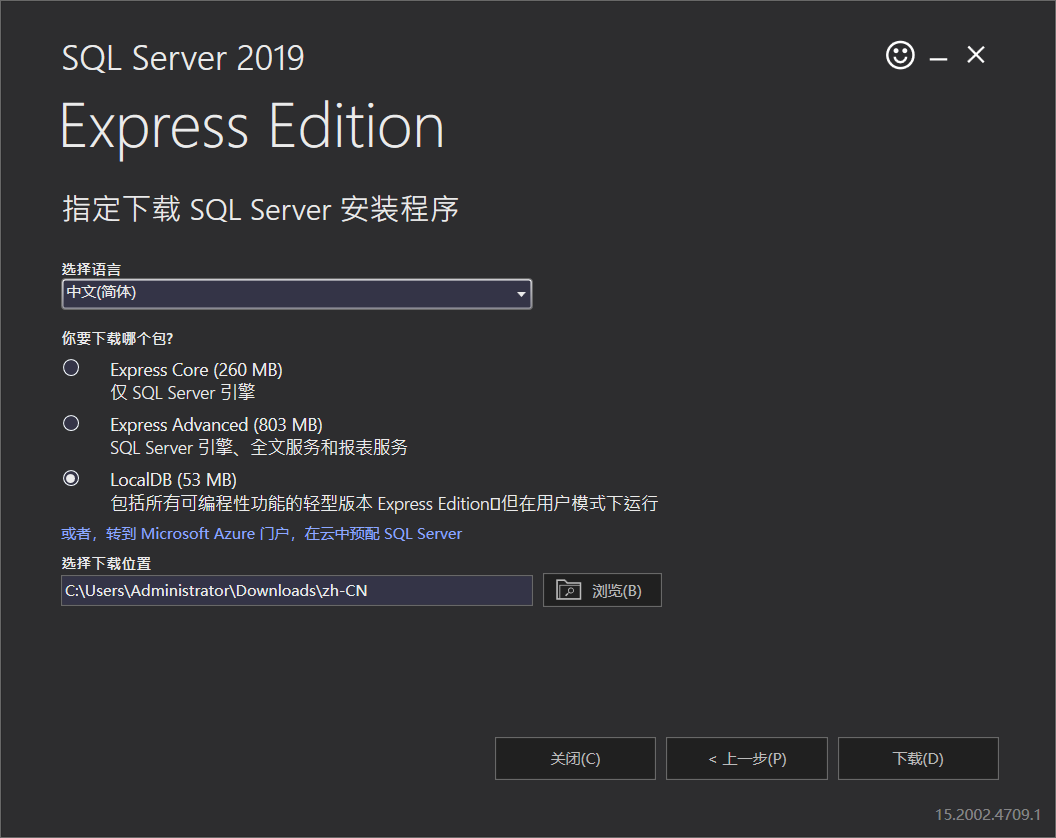Image resolution: width=1056 pixels, height=838 pixels.
Task: Click the 关闭(C) button
Action: tap(575, 758)
